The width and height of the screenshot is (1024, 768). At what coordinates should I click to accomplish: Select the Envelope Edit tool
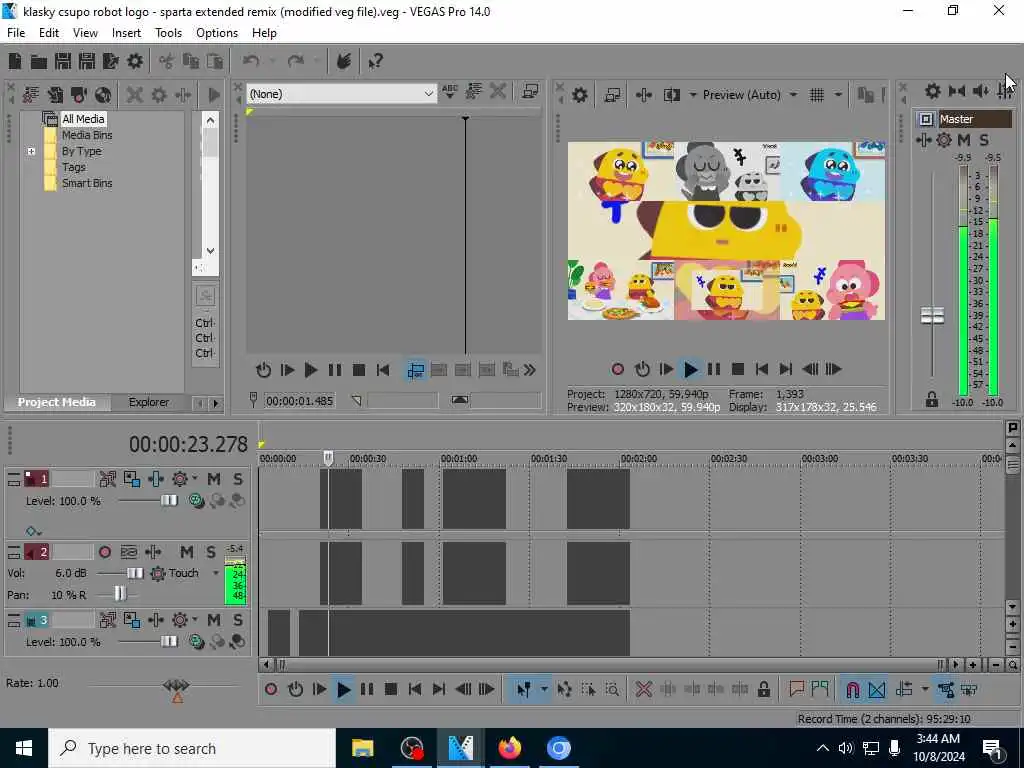point(564,689)
